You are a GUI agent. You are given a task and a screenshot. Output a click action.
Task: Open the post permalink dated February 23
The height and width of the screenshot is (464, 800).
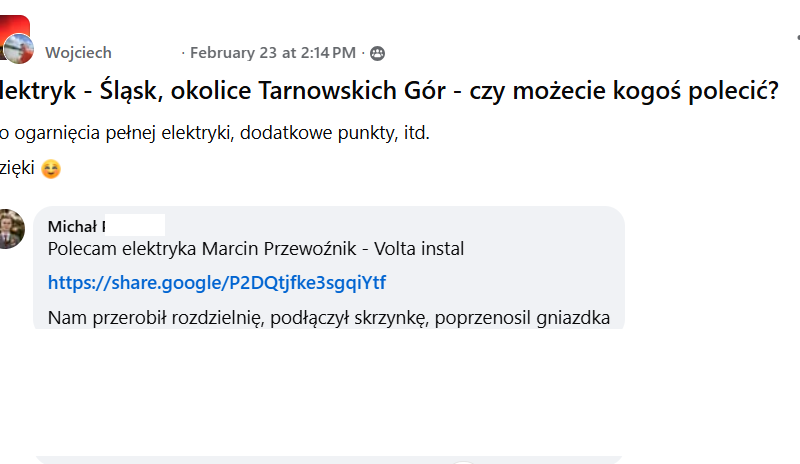272,53
